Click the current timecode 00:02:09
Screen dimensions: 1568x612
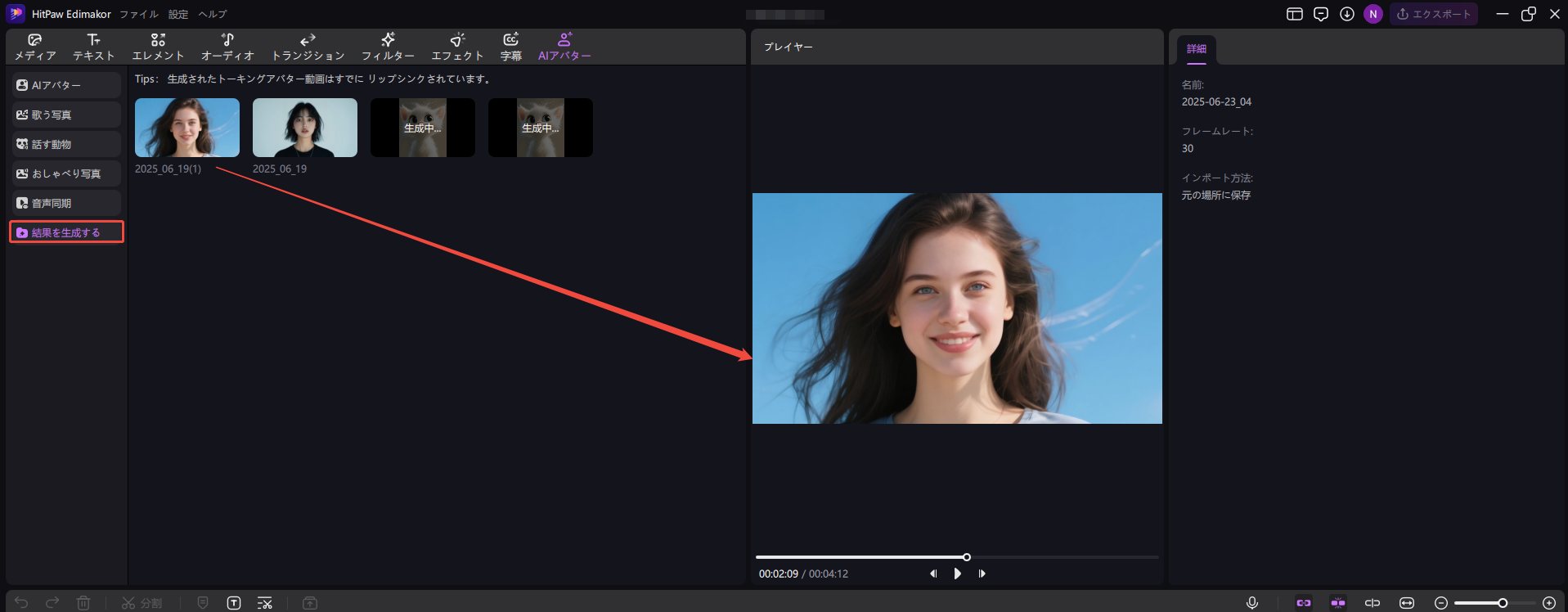(x=778, y=574)
